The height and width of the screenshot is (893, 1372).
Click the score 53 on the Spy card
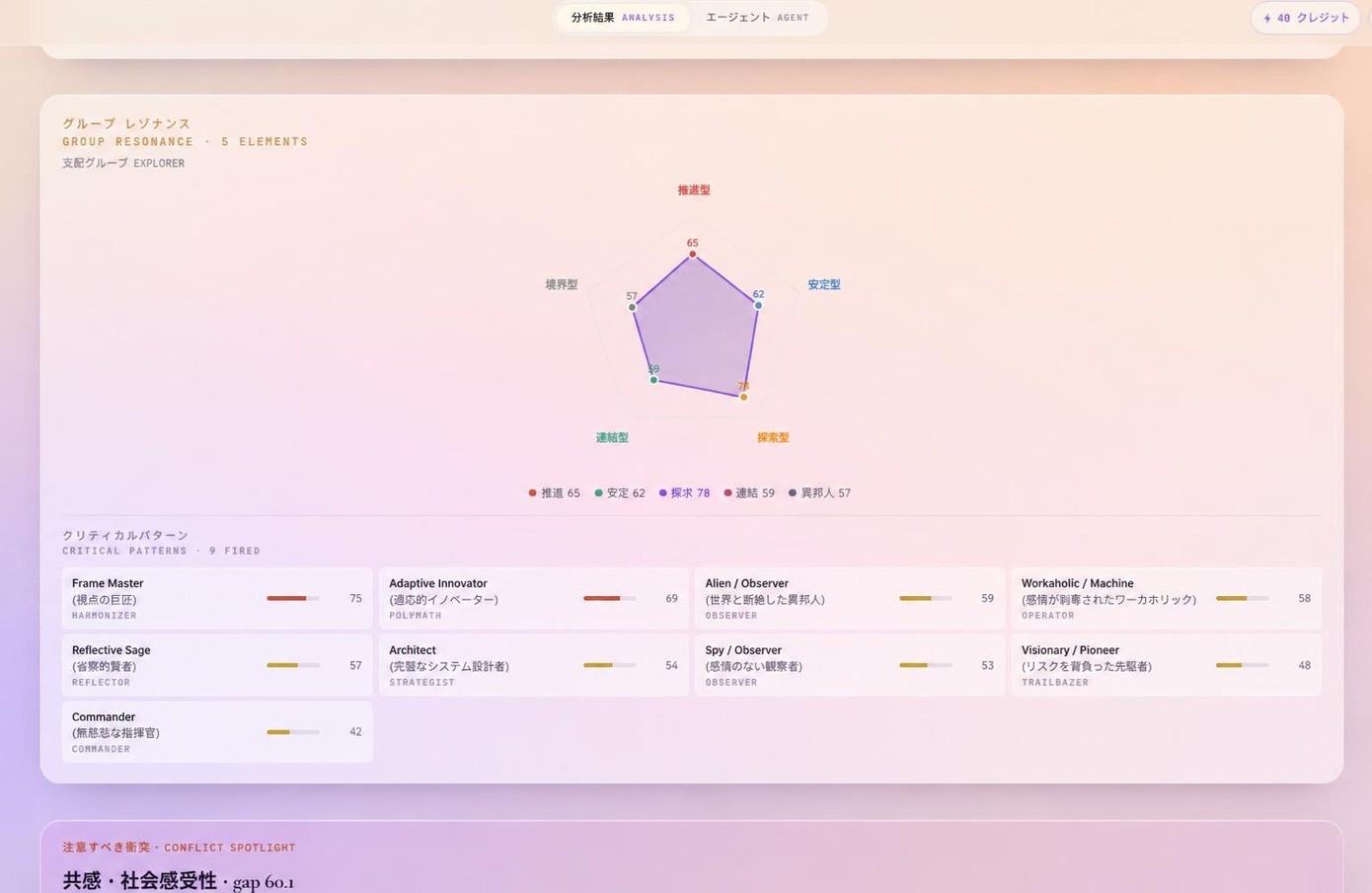(987, 666)
